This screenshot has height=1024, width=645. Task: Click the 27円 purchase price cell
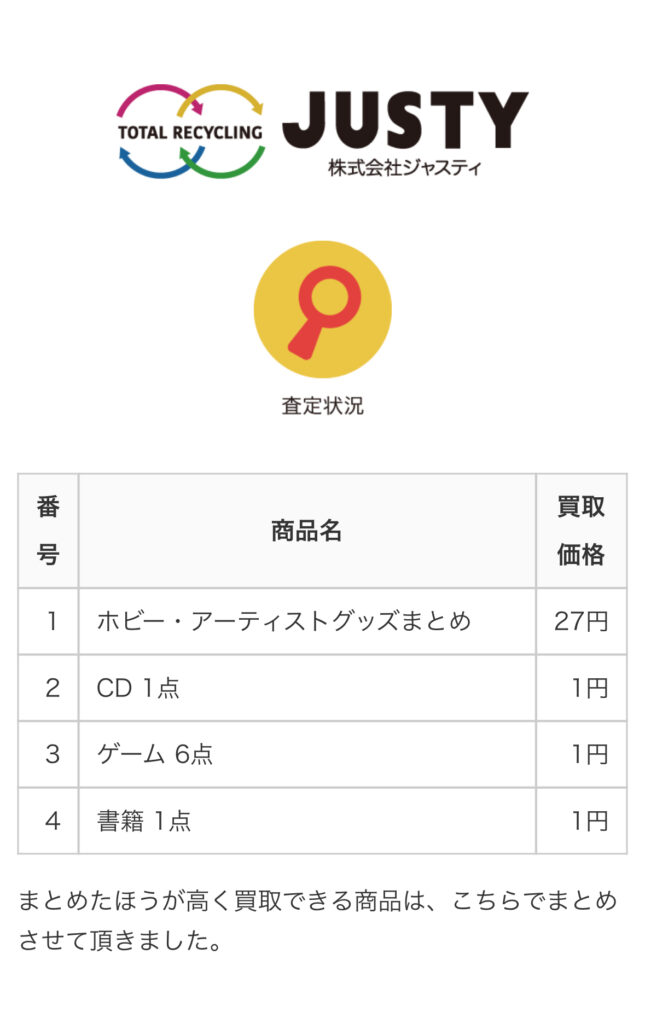pos(581,621)
